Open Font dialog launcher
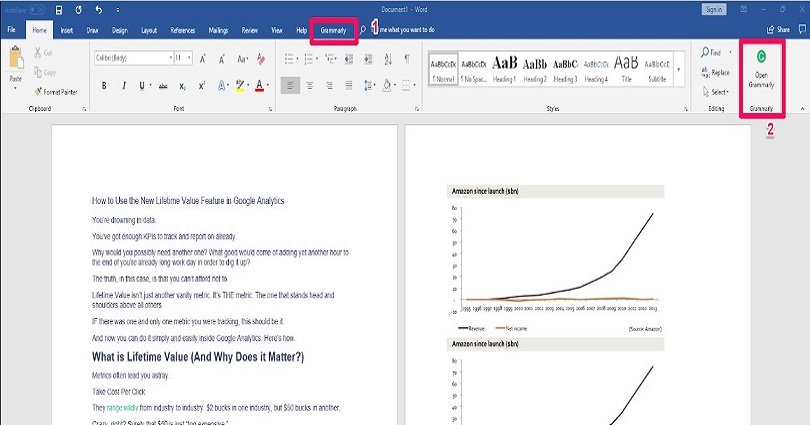This screenshot has height=425, width=810. pos(271,109)
